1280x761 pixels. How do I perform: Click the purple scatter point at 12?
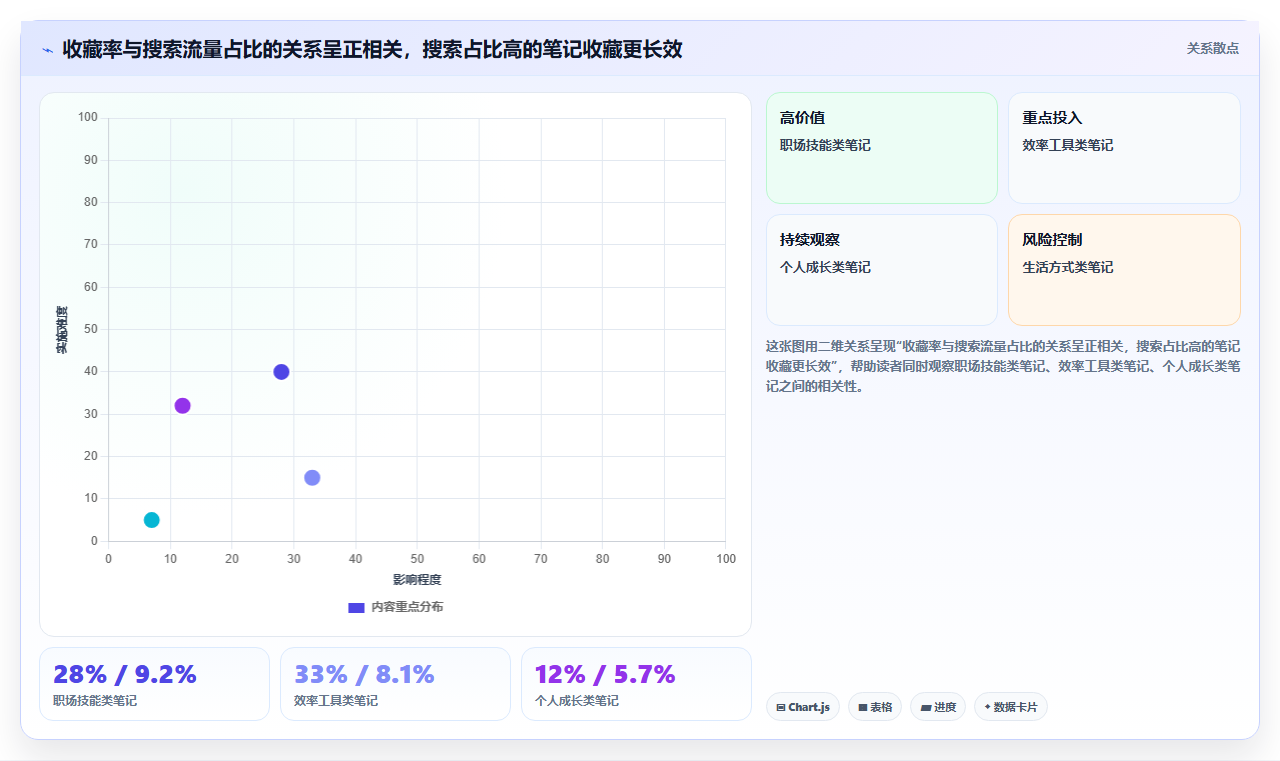(x=182, y=406)
